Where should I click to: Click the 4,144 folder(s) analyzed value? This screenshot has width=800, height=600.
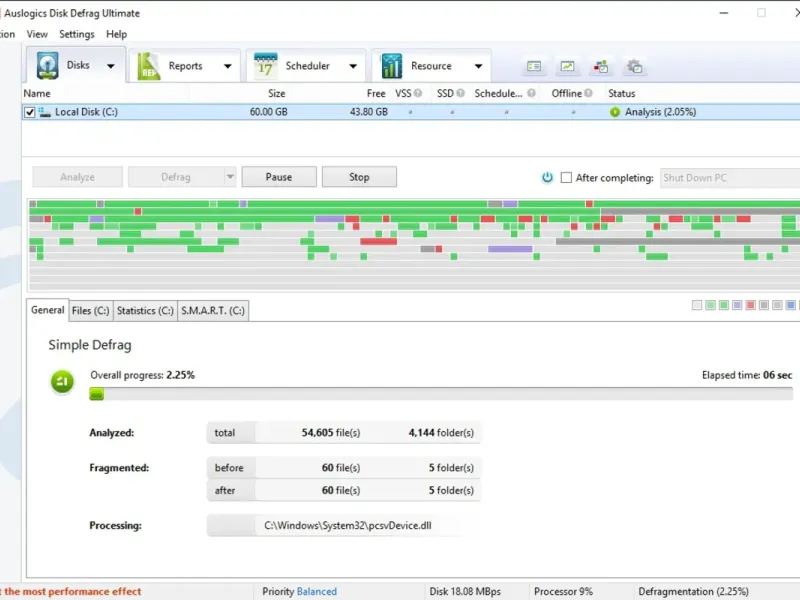[441, 433]
